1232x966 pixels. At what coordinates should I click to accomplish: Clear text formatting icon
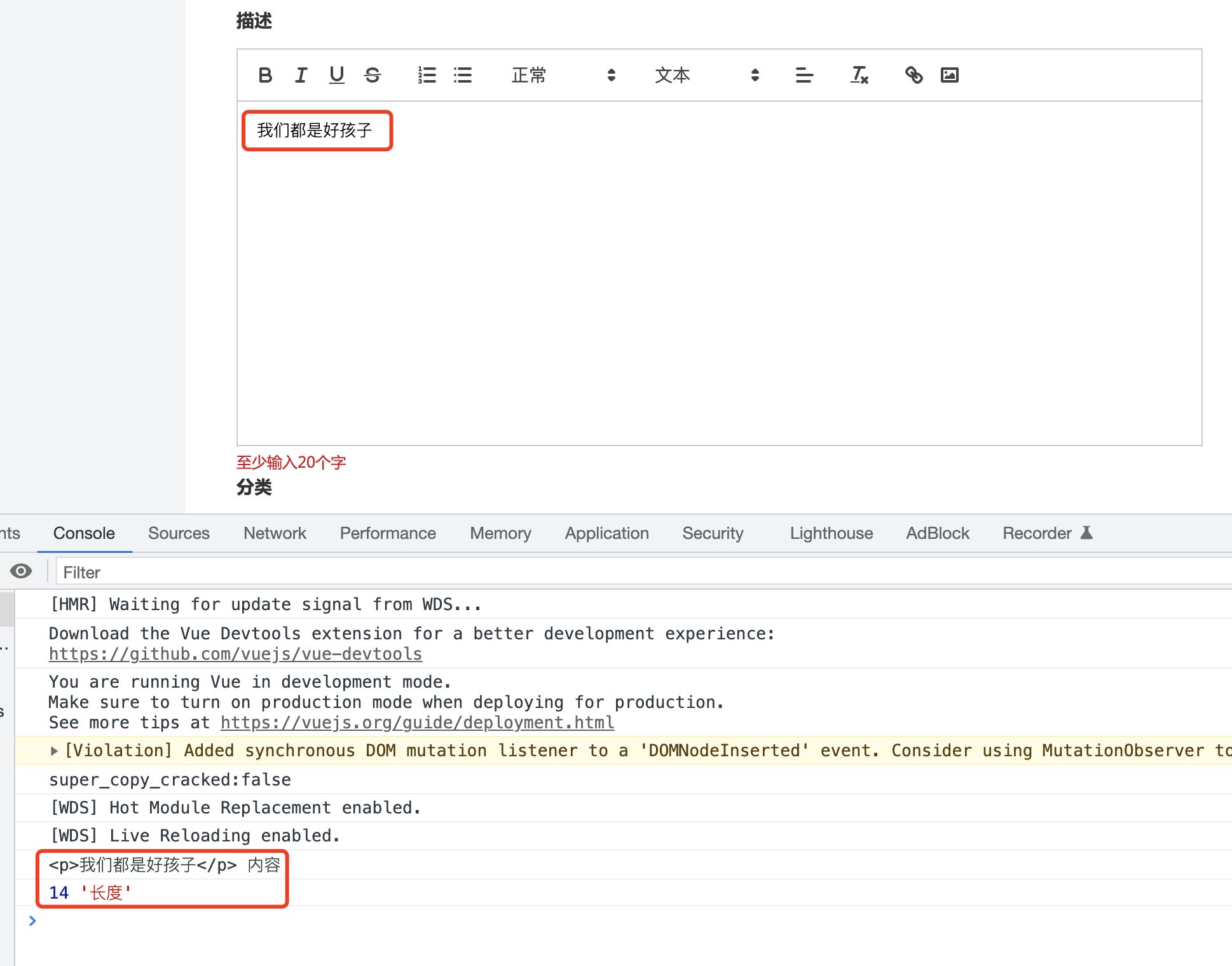tap(859, 76)
